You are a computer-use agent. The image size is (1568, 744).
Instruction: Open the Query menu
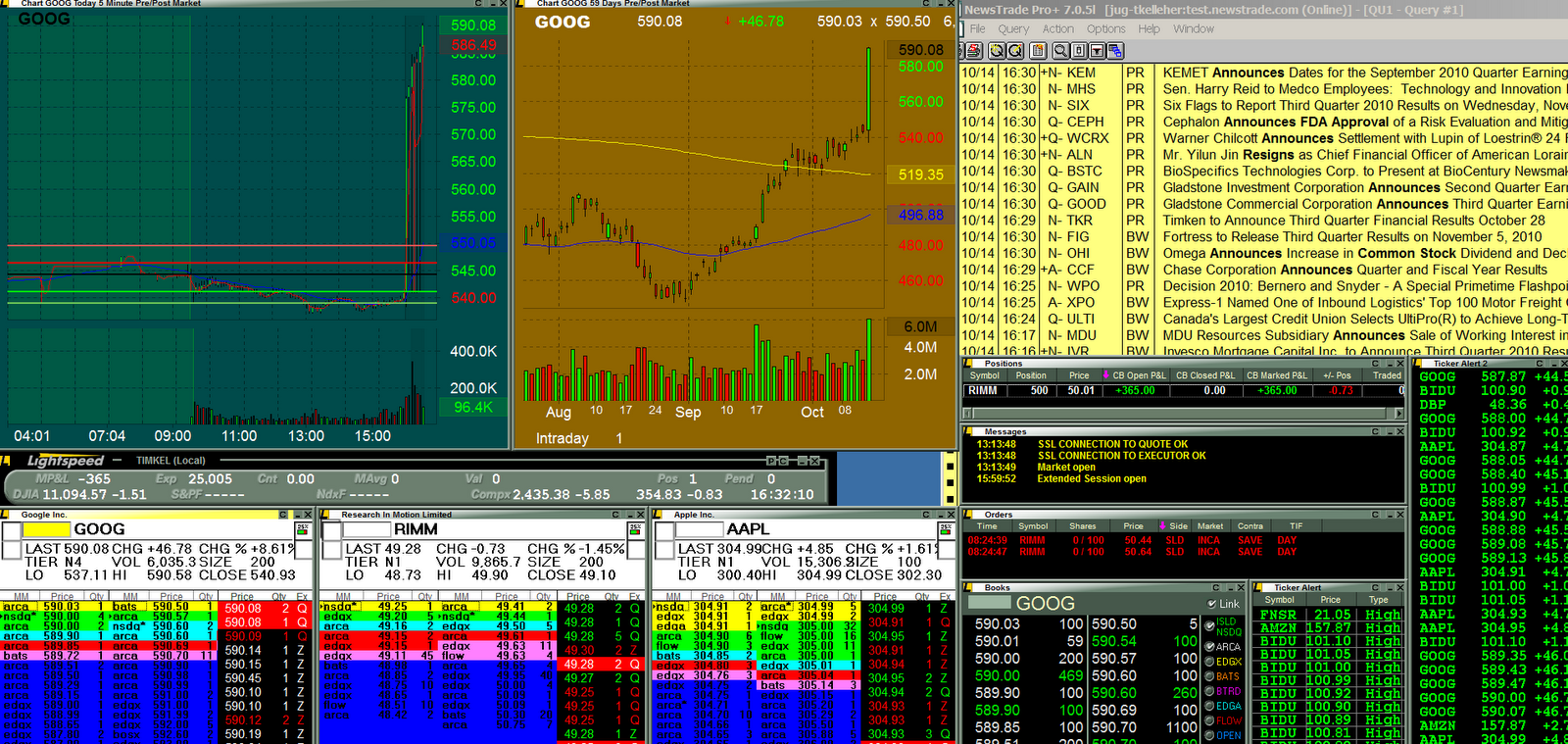tap(1013, 29)
